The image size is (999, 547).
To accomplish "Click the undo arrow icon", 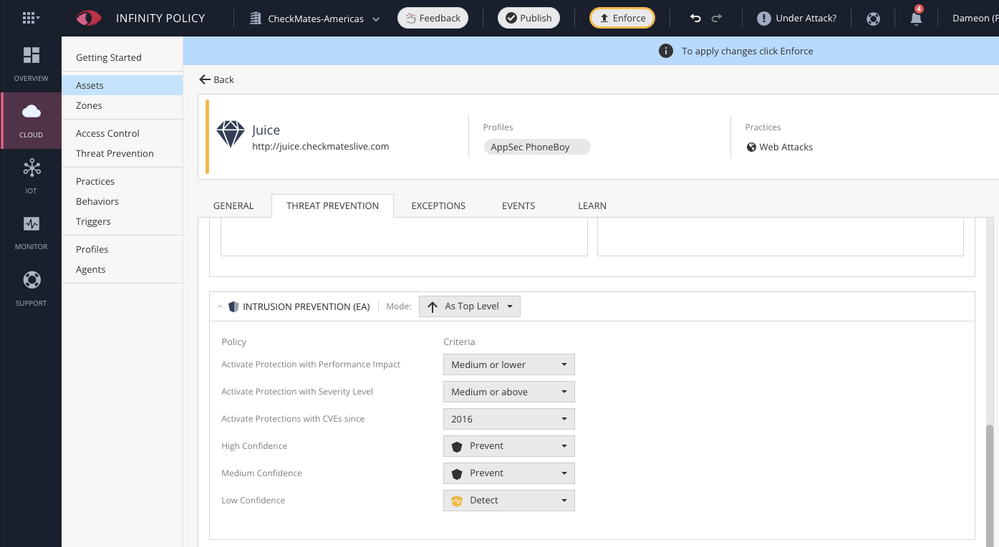I will (x=695, y=18).
